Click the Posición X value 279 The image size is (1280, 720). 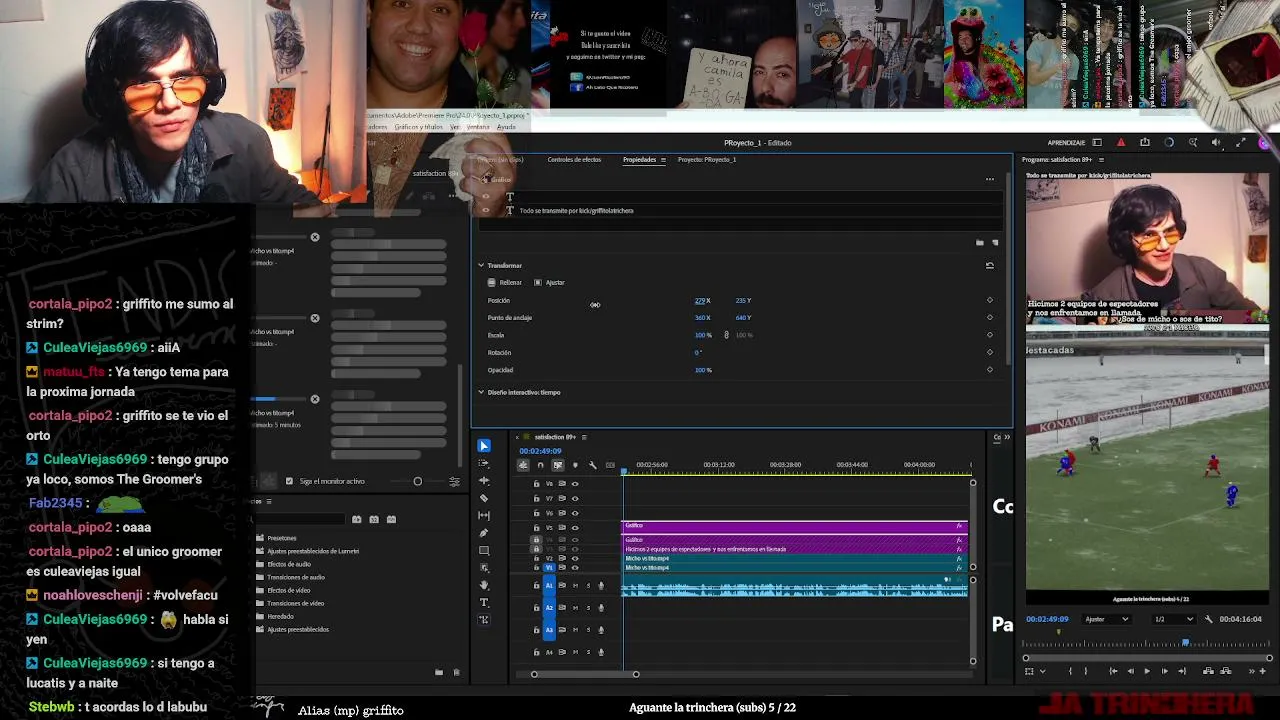click(701, 300)
